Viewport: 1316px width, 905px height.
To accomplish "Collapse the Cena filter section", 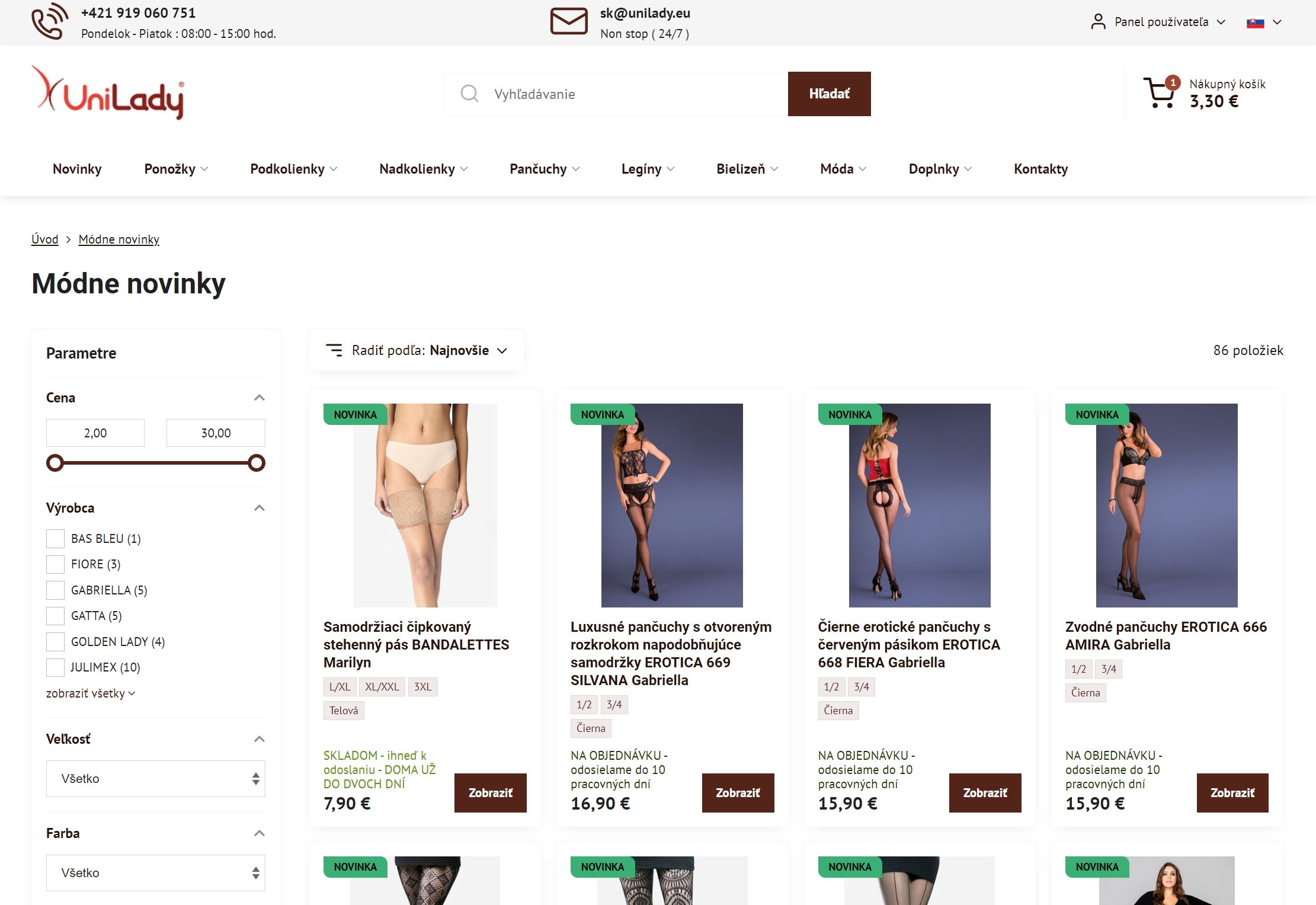I will [x=259, y=398].
